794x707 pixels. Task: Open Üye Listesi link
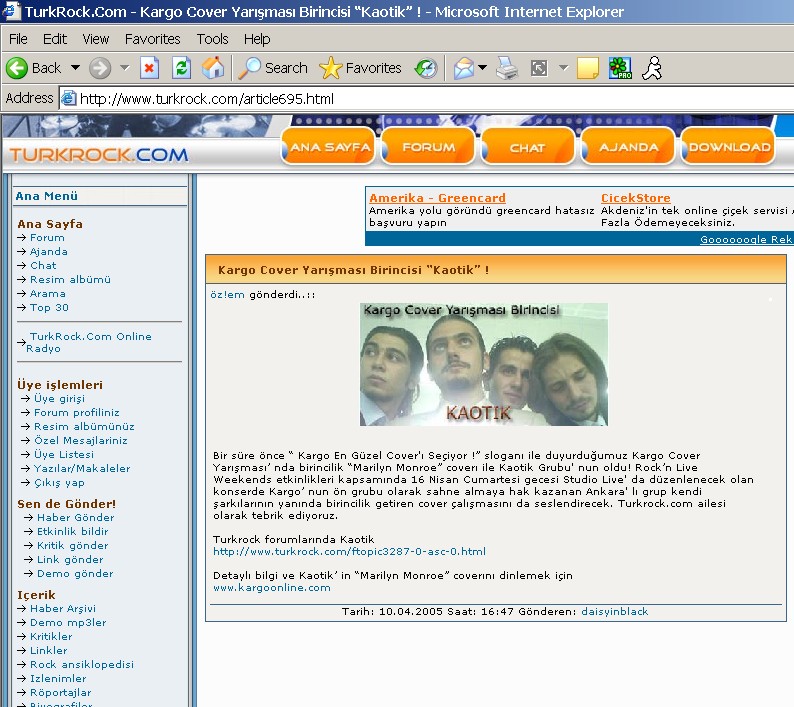tap(64, 455)
